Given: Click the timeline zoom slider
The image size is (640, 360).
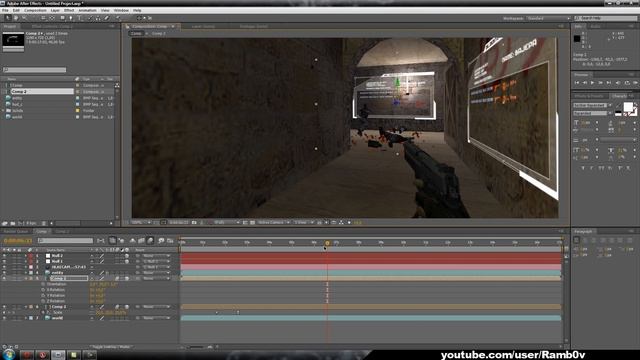Looking at the screenshot, I should click(197, 347).
